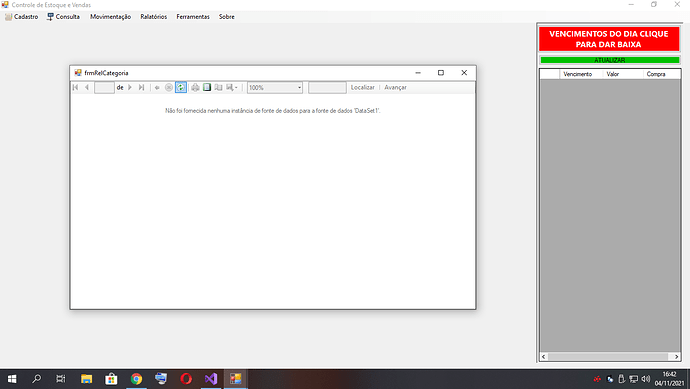Open Visual Studio from the taskbar
The image size is (690, 389).
coord(211,378)
